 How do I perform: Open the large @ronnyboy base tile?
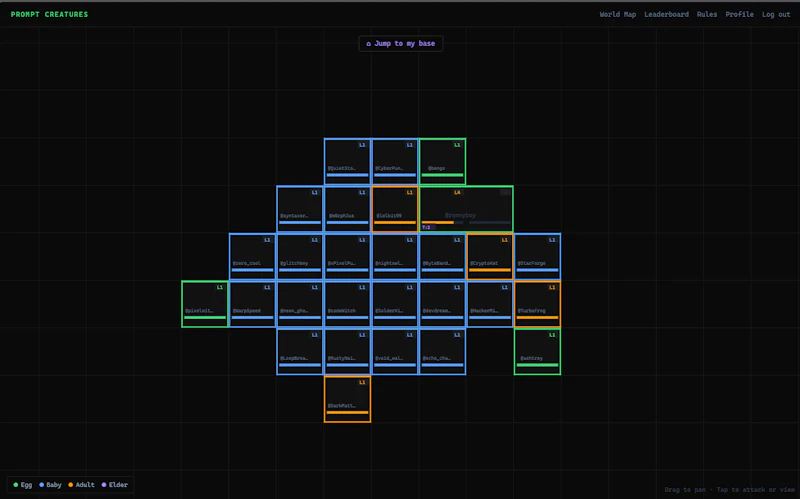click(x=466, y=209)
